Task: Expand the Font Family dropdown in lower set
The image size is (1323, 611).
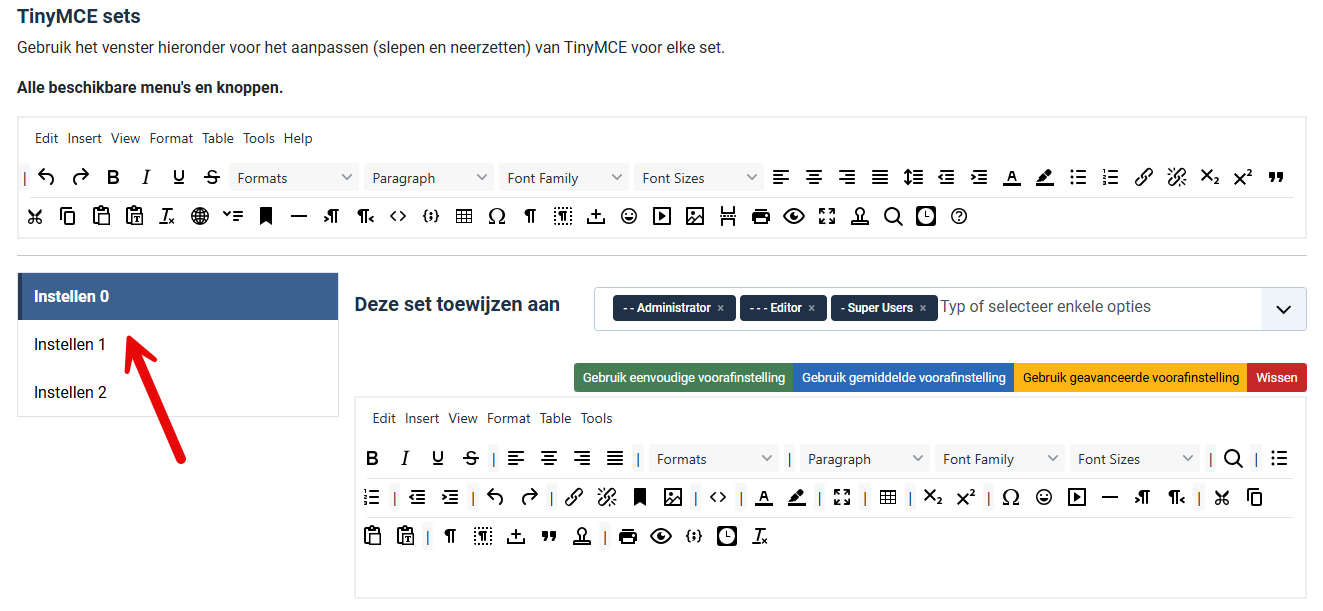Action: (999, 459)
